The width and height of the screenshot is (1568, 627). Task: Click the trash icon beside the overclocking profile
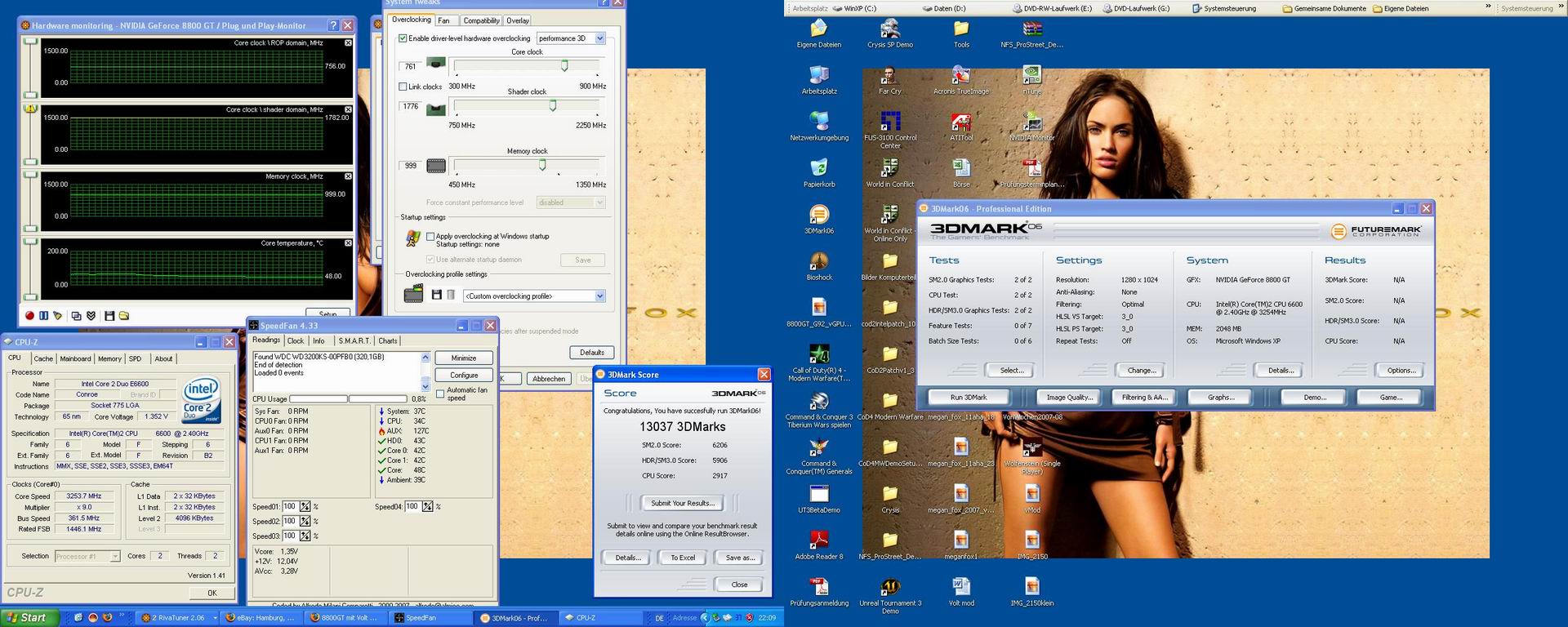[x=450, y=295]
